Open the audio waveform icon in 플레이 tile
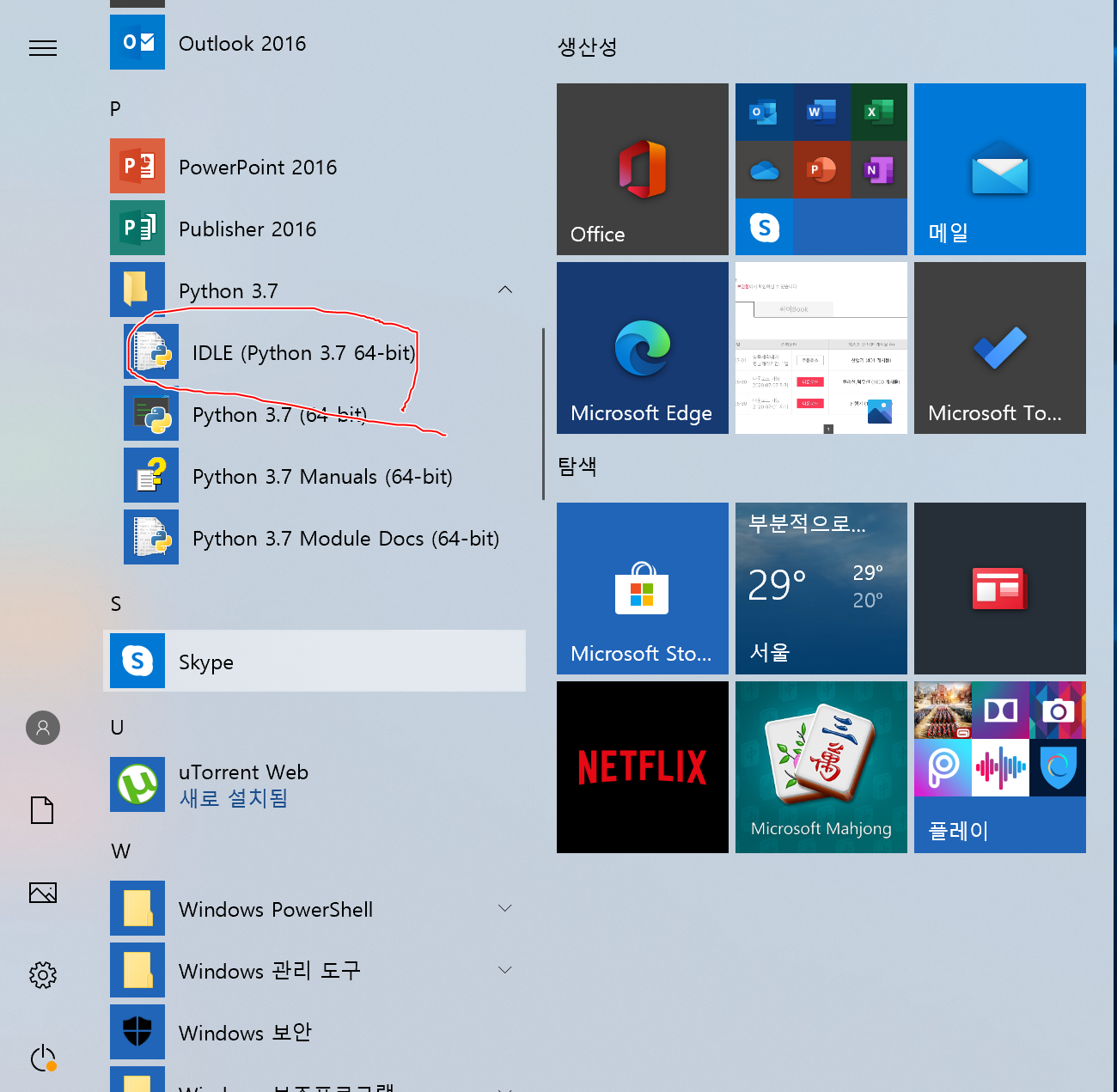The image size is (1117, 1092). (x=1000, y=767)
